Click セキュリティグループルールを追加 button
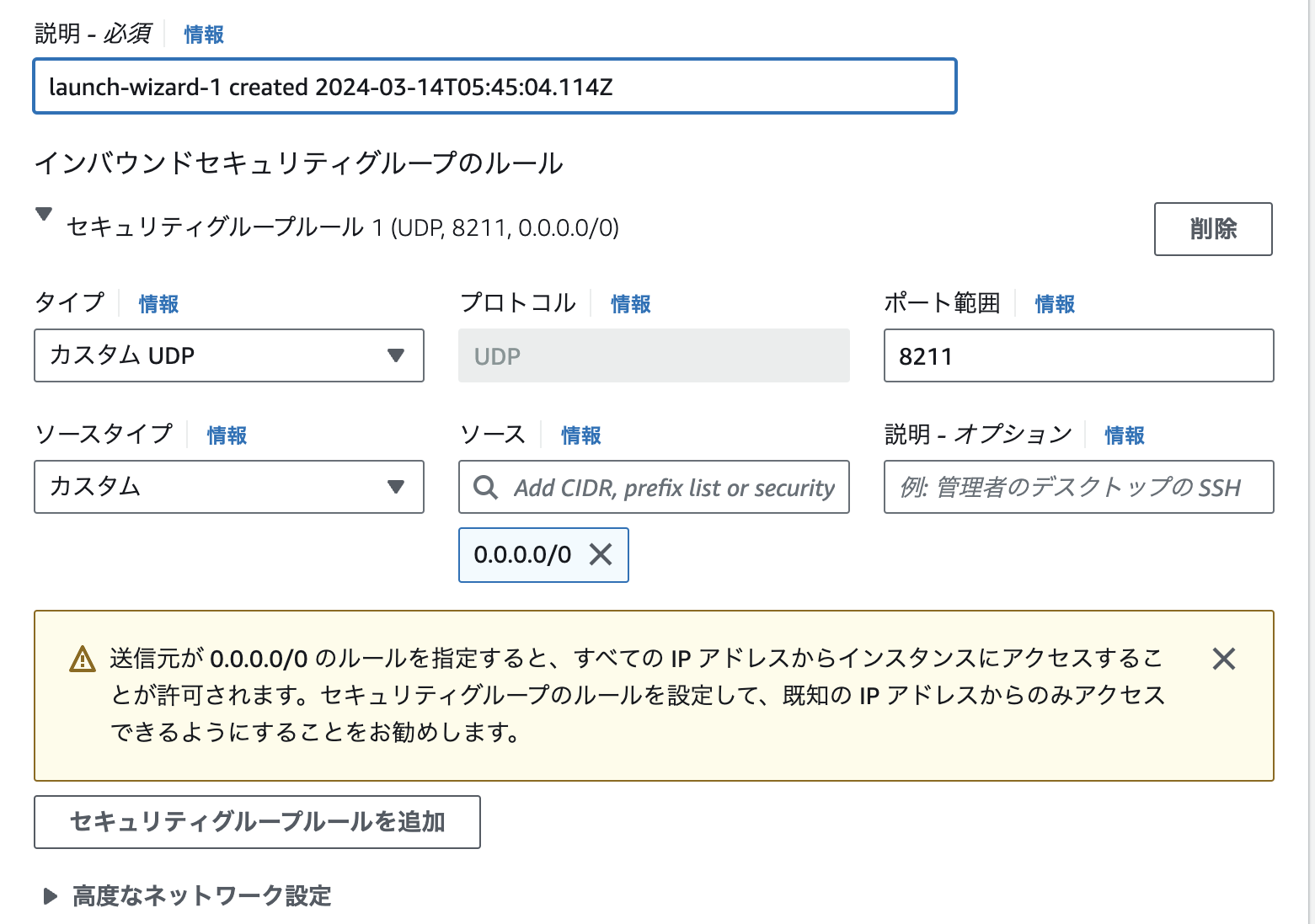 pyautogui.click(x=257, y=821)
